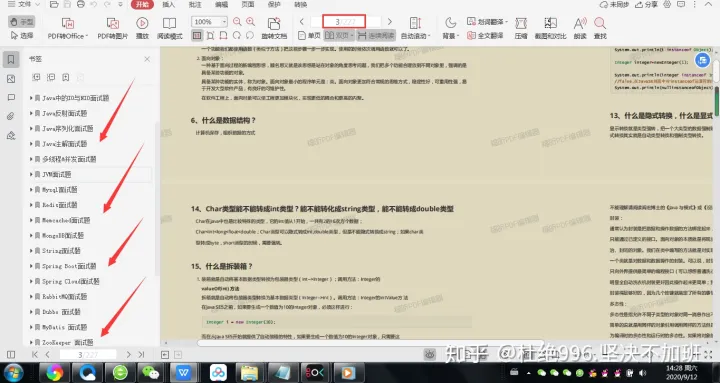The width and height of the screenshot is (720, 383).
Task: Open WeChat from the Windows taskbar
Action: click(x=150, y=372)
